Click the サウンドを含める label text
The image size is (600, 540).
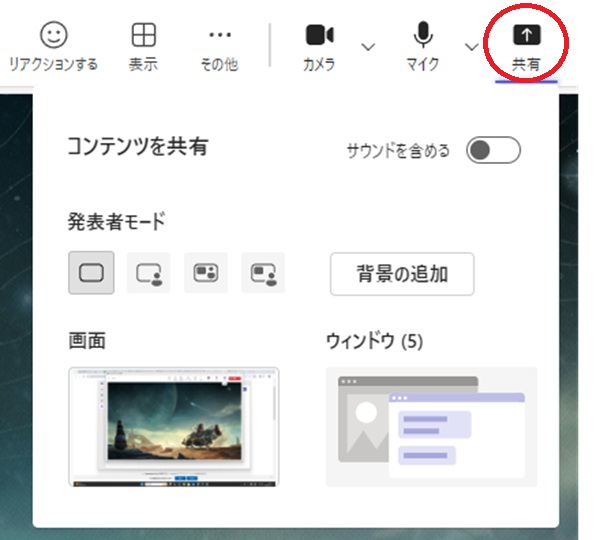tap(398, 152)
